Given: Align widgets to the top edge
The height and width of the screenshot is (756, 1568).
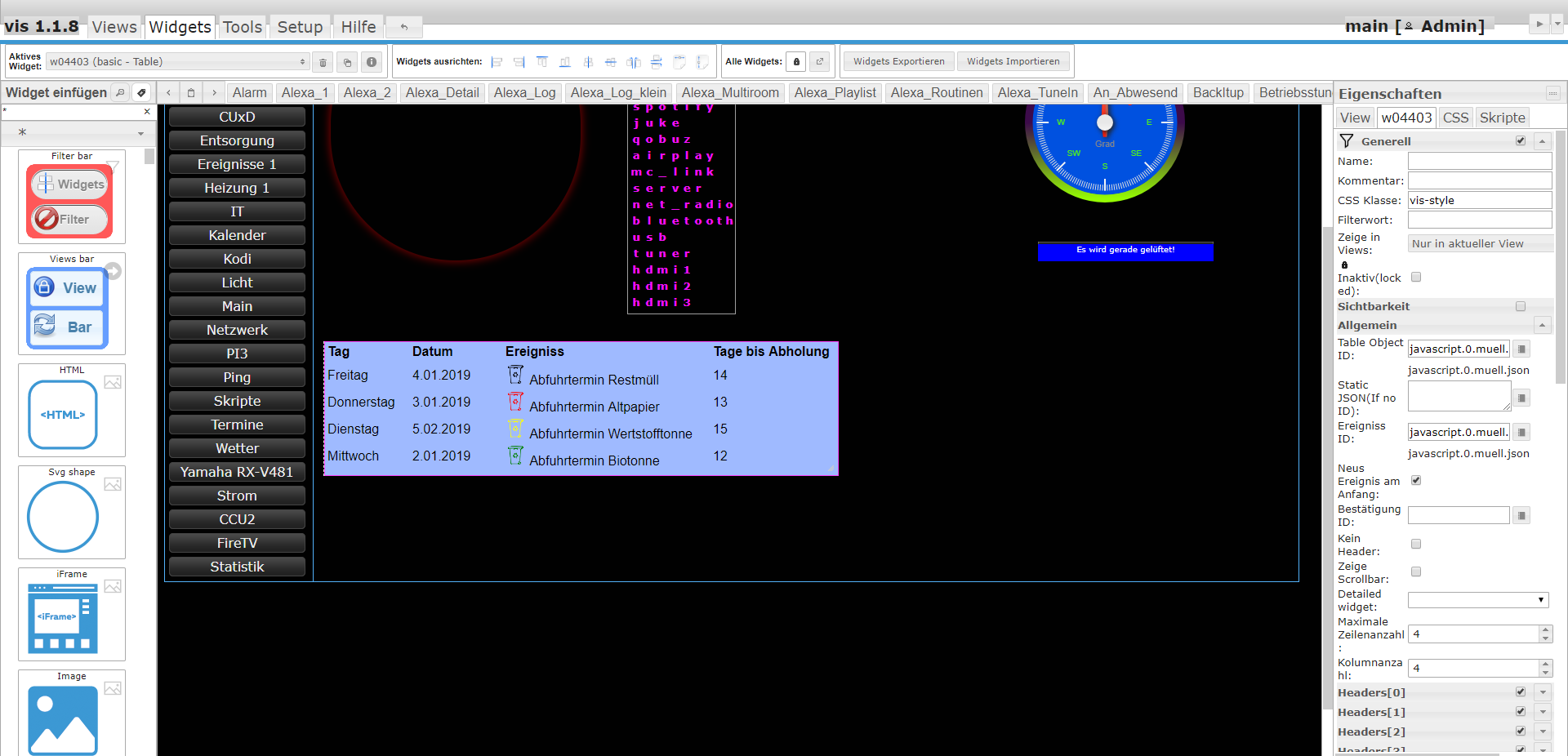Looking at the screenshot, I should coord(542,62).
